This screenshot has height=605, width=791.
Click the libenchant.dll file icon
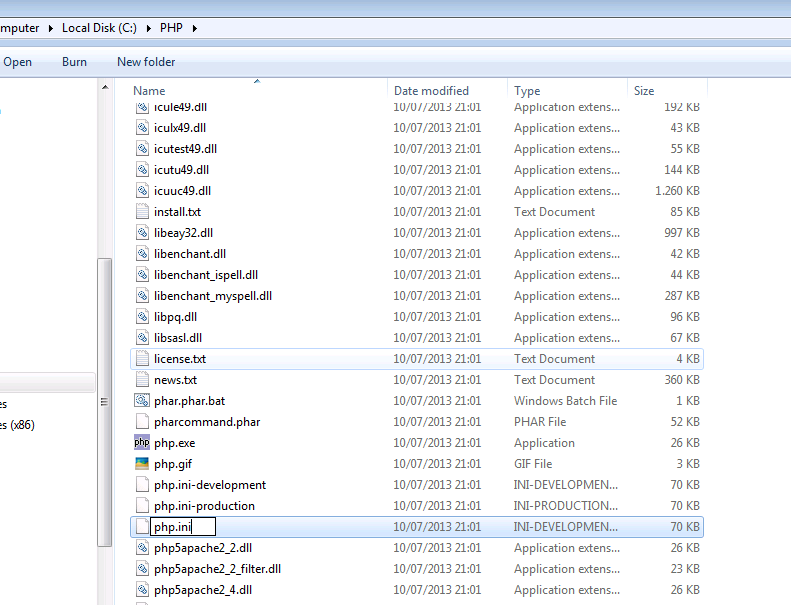[x=142, y=254]
